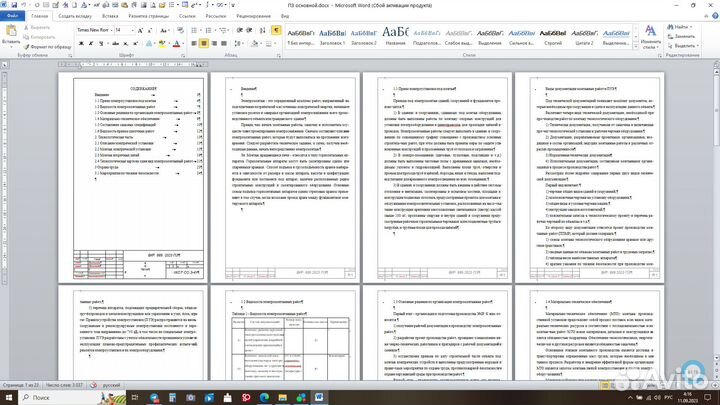Click align text right icon
Viewport: 720px width, 405px height.
(214, 44)
